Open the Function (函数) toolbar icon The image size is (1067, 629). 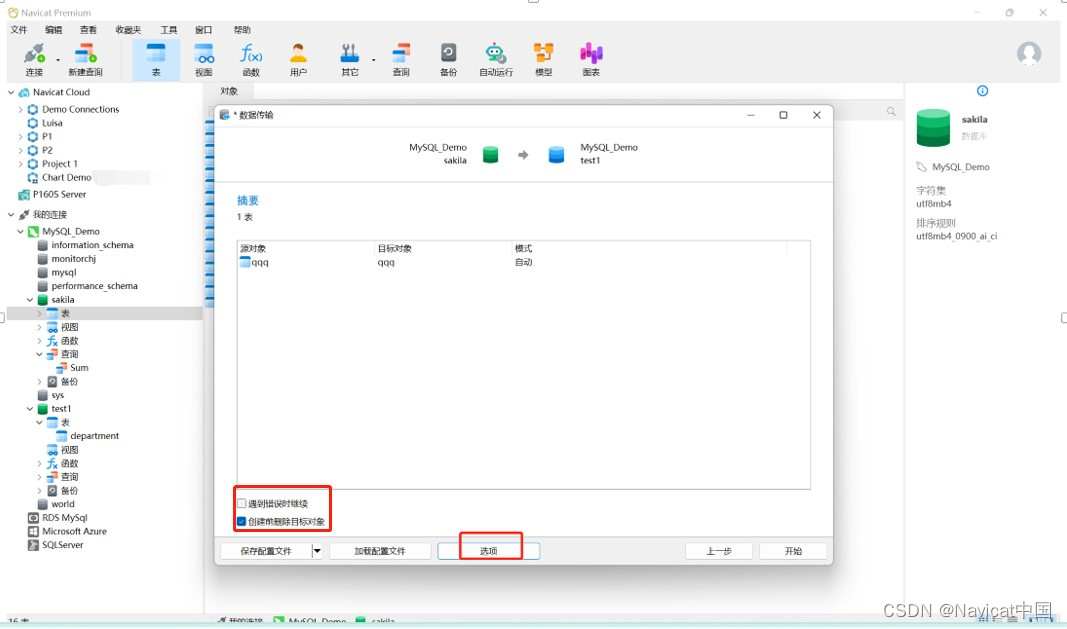click(x=251, y=60)
